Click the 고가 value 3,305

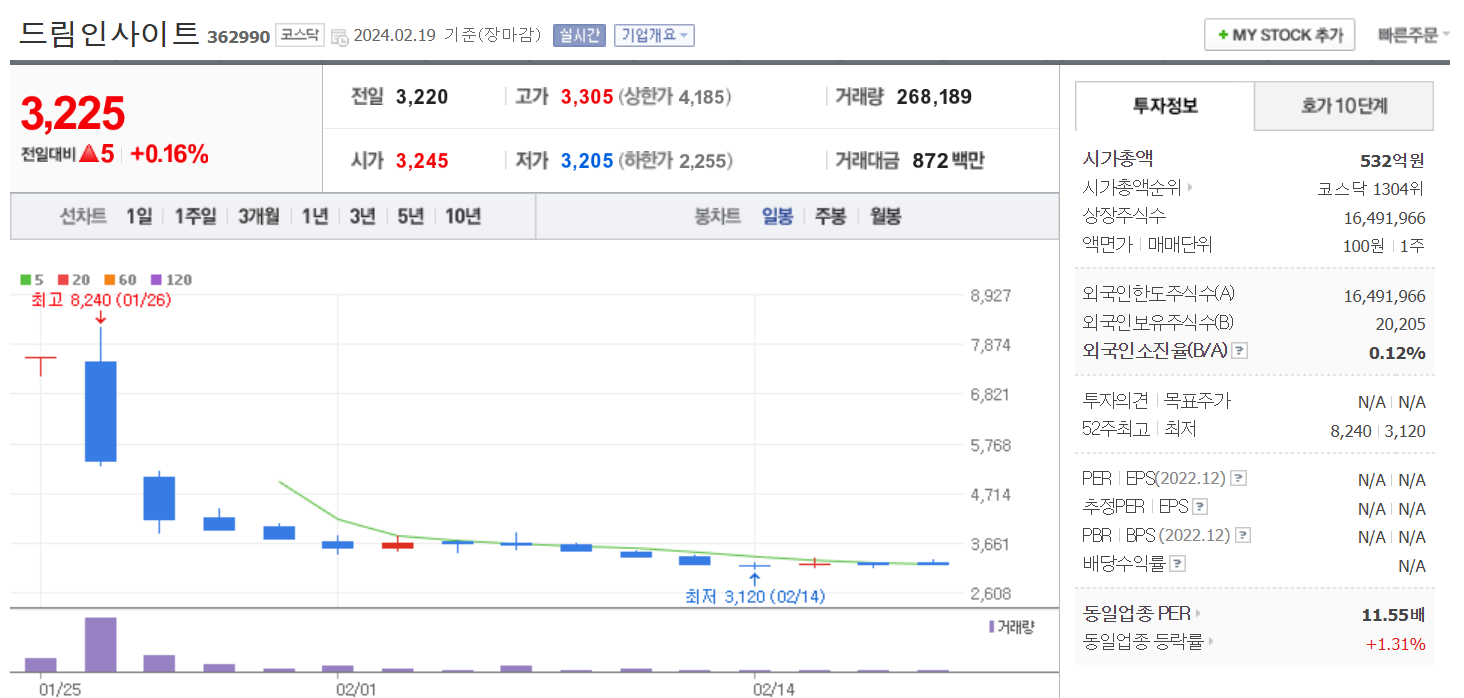tap(587, 97)
